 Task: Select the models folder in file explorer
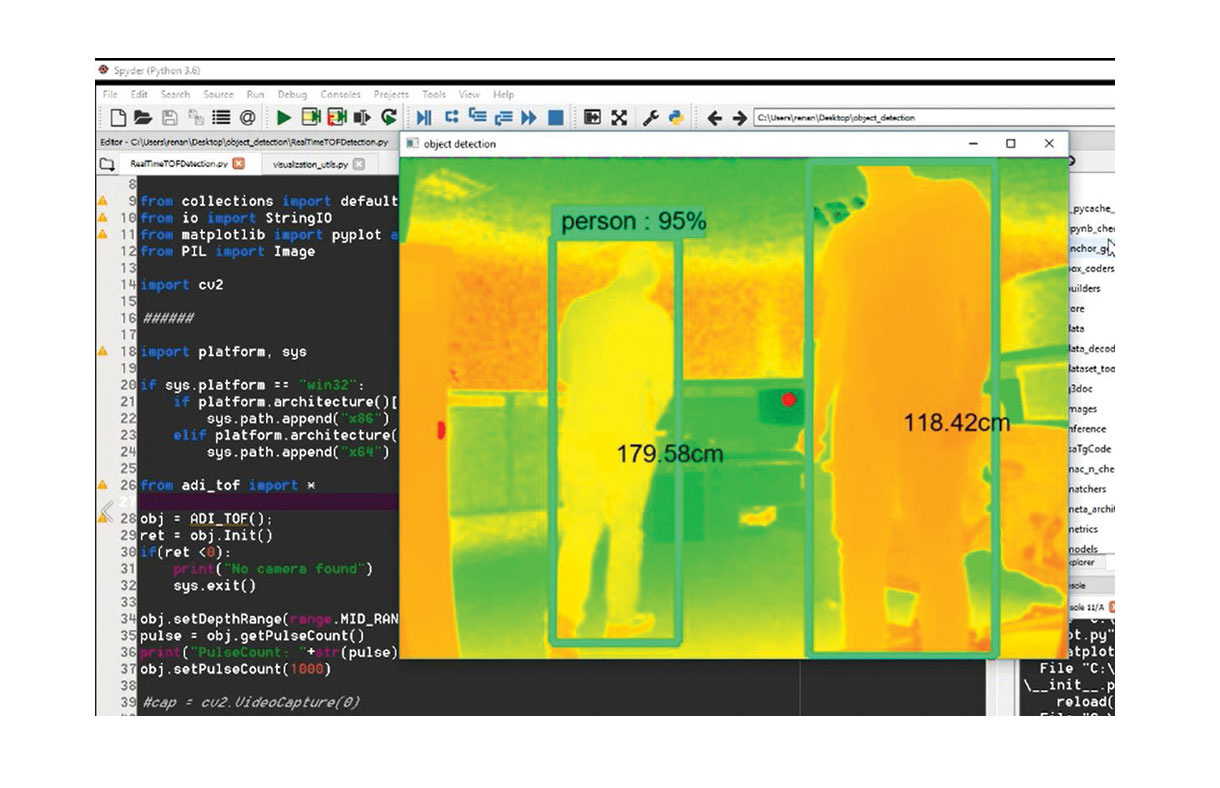click(1084, 549)
